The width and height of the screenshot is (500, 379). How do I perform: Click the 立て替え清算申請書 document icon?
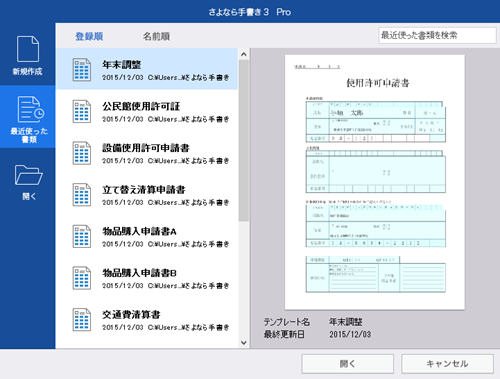pos(82,195)
